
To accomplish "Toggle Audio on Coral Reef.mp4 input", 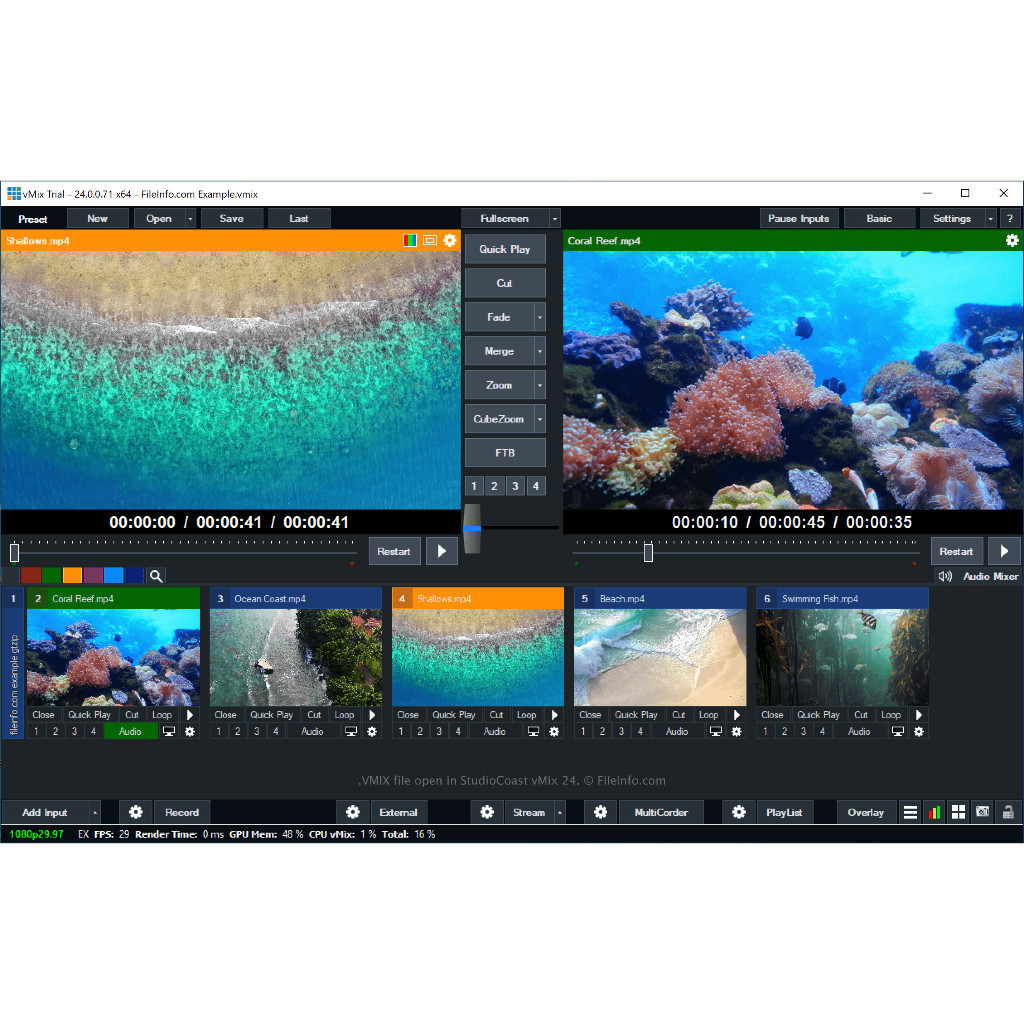I will [130, 732].
